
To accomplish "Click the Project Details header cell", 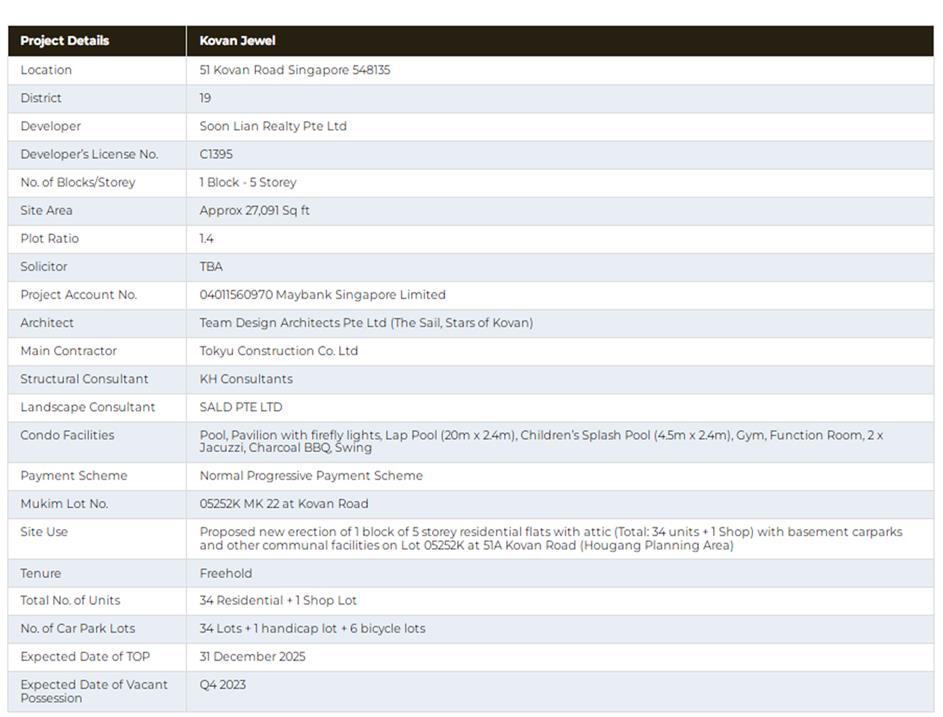I will click(65, 41).
